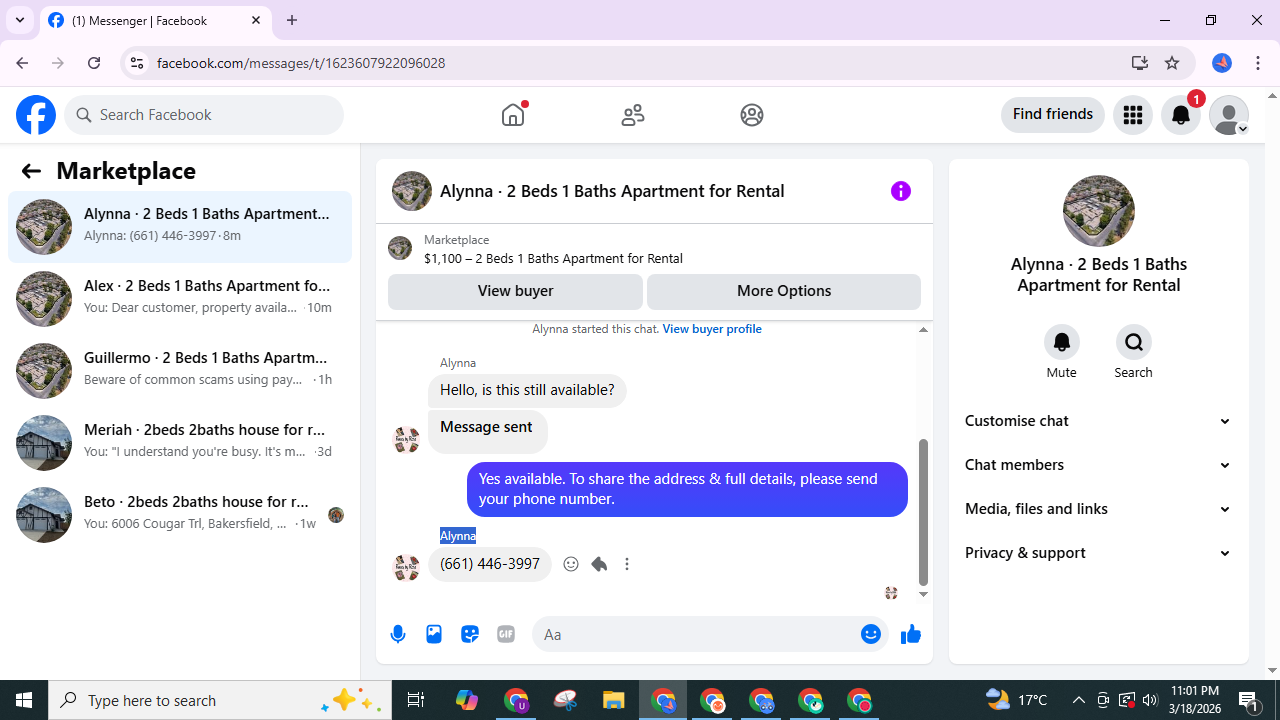Open Meriah 2beds 2baths house conversation

point(180,442)
